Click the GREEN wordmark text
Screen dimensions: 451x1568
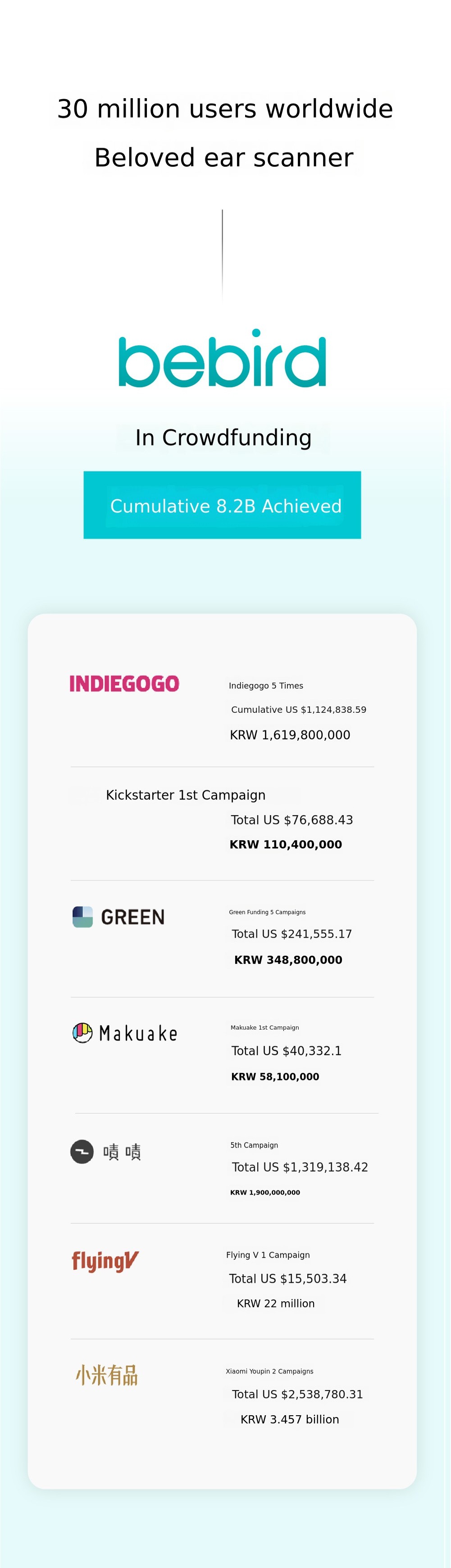coord(132,917)
